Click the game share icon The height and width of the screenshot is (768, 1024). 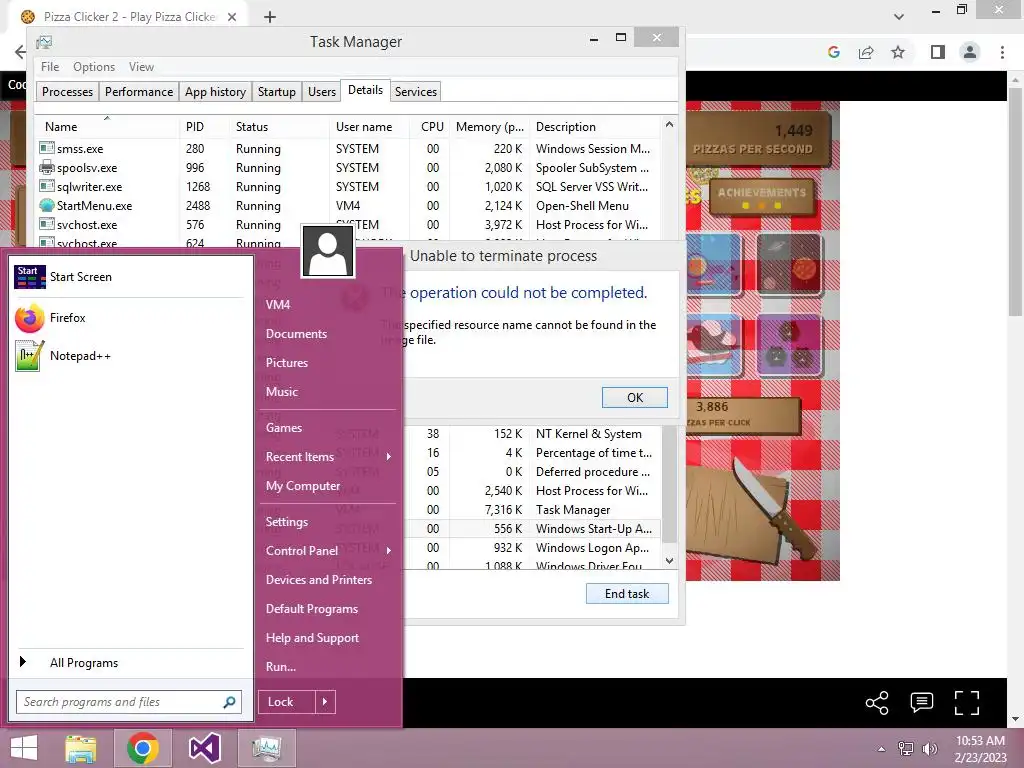(x=877, y=703)
